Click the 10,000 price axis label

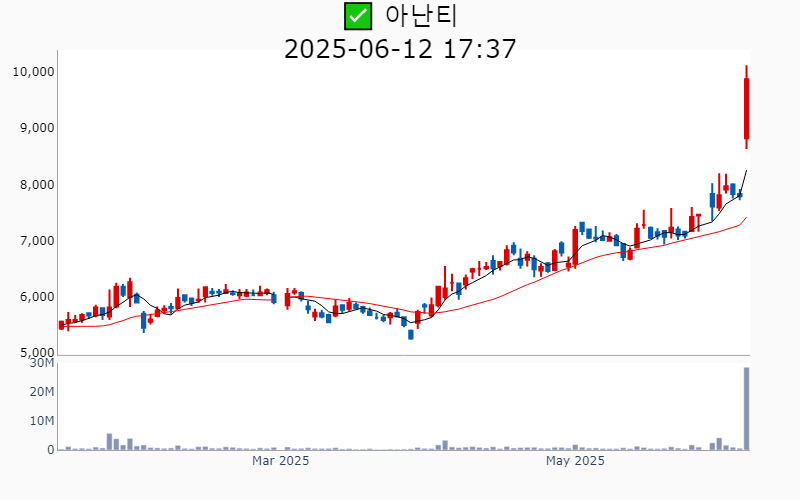[33, 72]
